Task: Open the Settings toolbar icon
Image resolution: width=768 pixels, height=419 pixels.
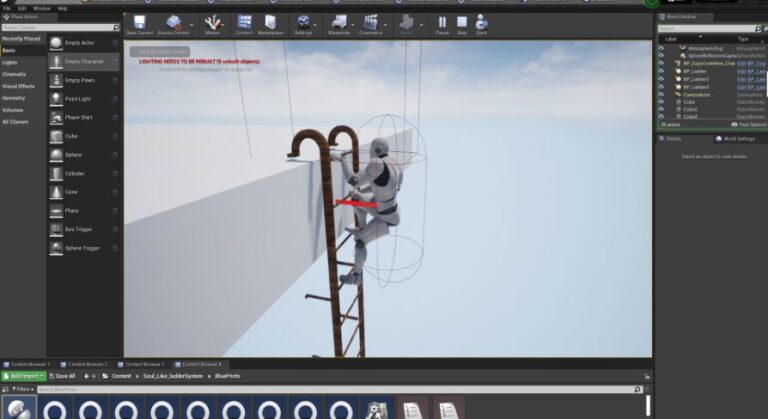Action: pos(303,25)
